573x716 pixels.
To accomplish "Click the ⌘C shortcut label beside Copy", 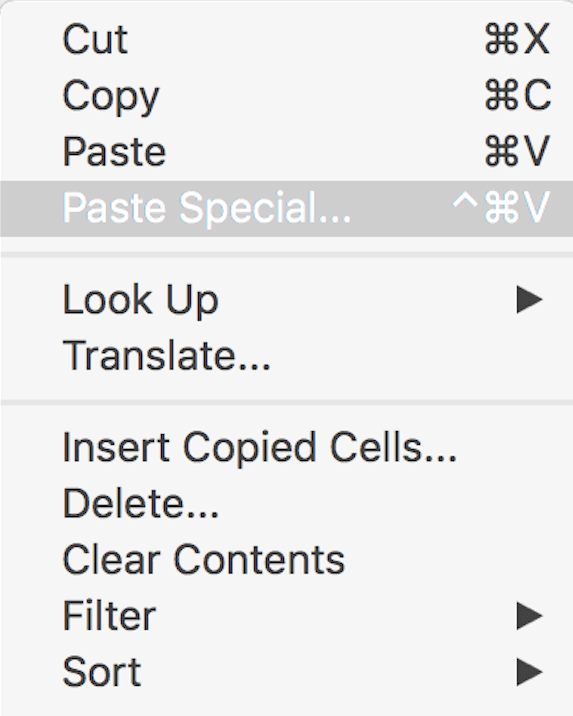I will [x=518, y=95].
